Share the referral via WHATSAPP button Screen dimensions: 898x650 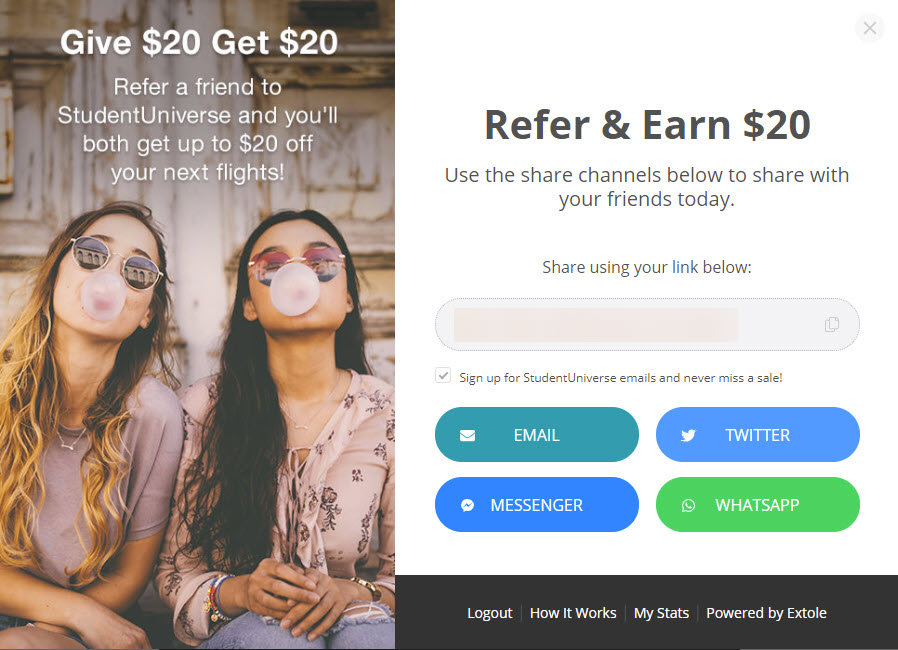click(x=758, y=505)
